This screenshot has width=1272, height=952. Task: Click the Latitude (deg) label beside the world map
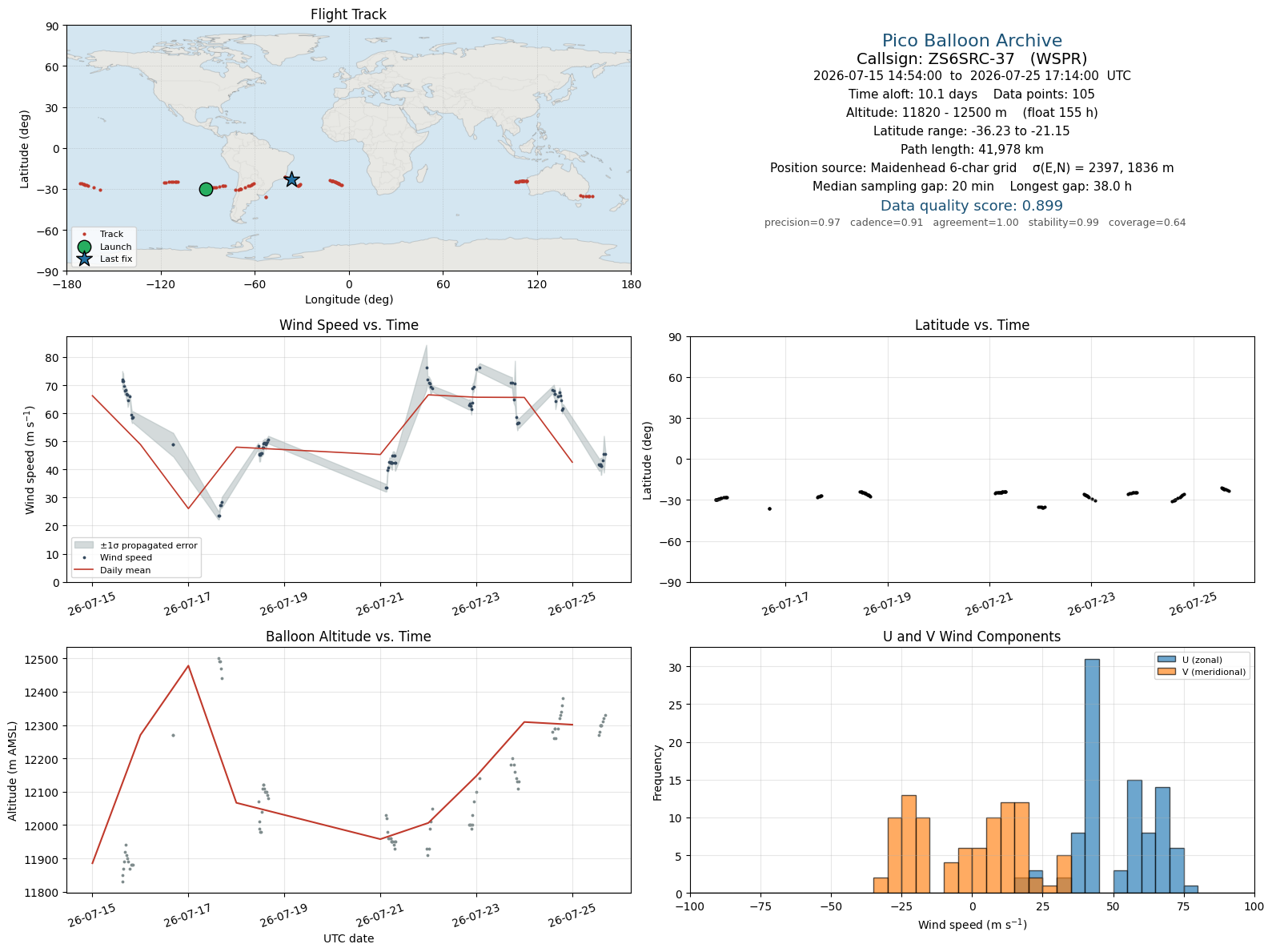(25, 149)
